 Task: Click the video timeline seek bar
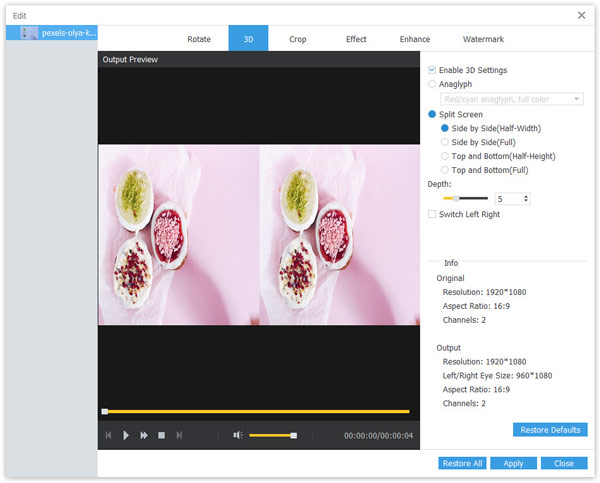pyautogui.click(x=256, y=411)
